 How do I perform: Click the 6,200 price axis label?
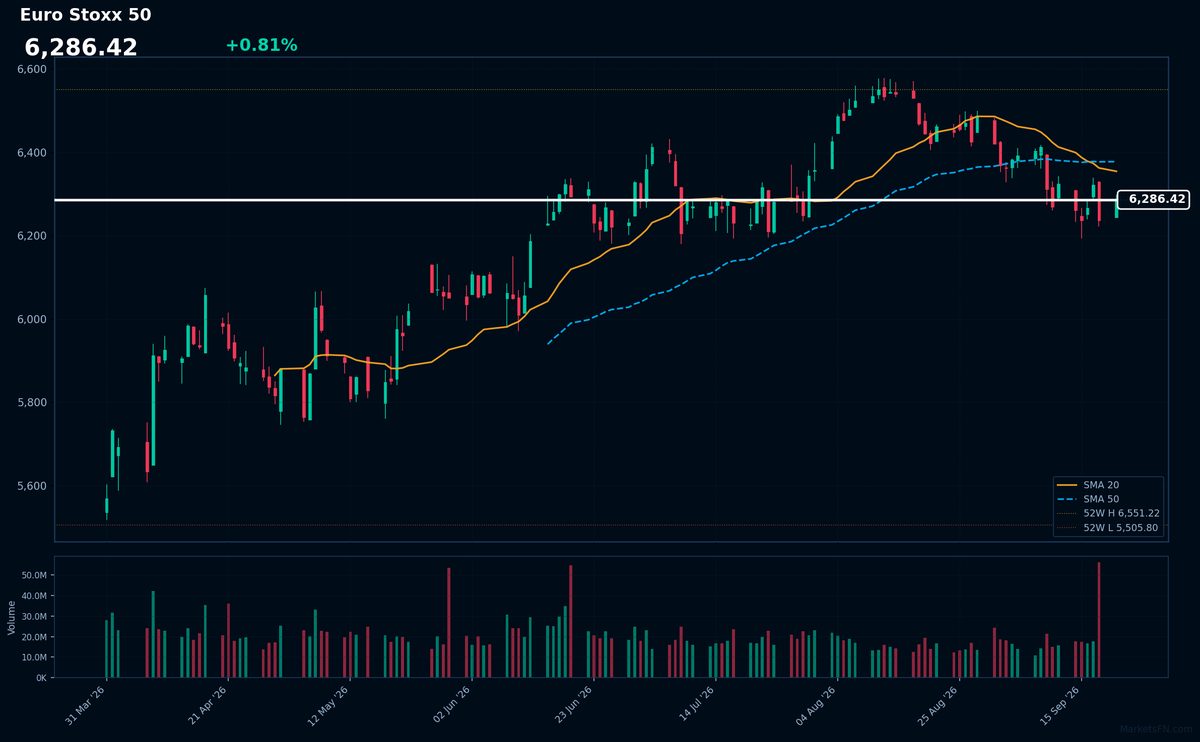pos(32,236)
